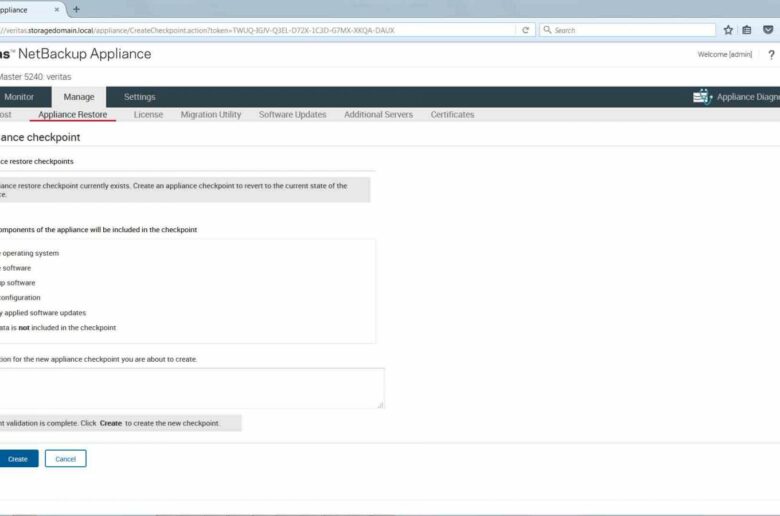
Task: Go to the Settings tab
Action: pyautogui.click(x=139, y=97)
